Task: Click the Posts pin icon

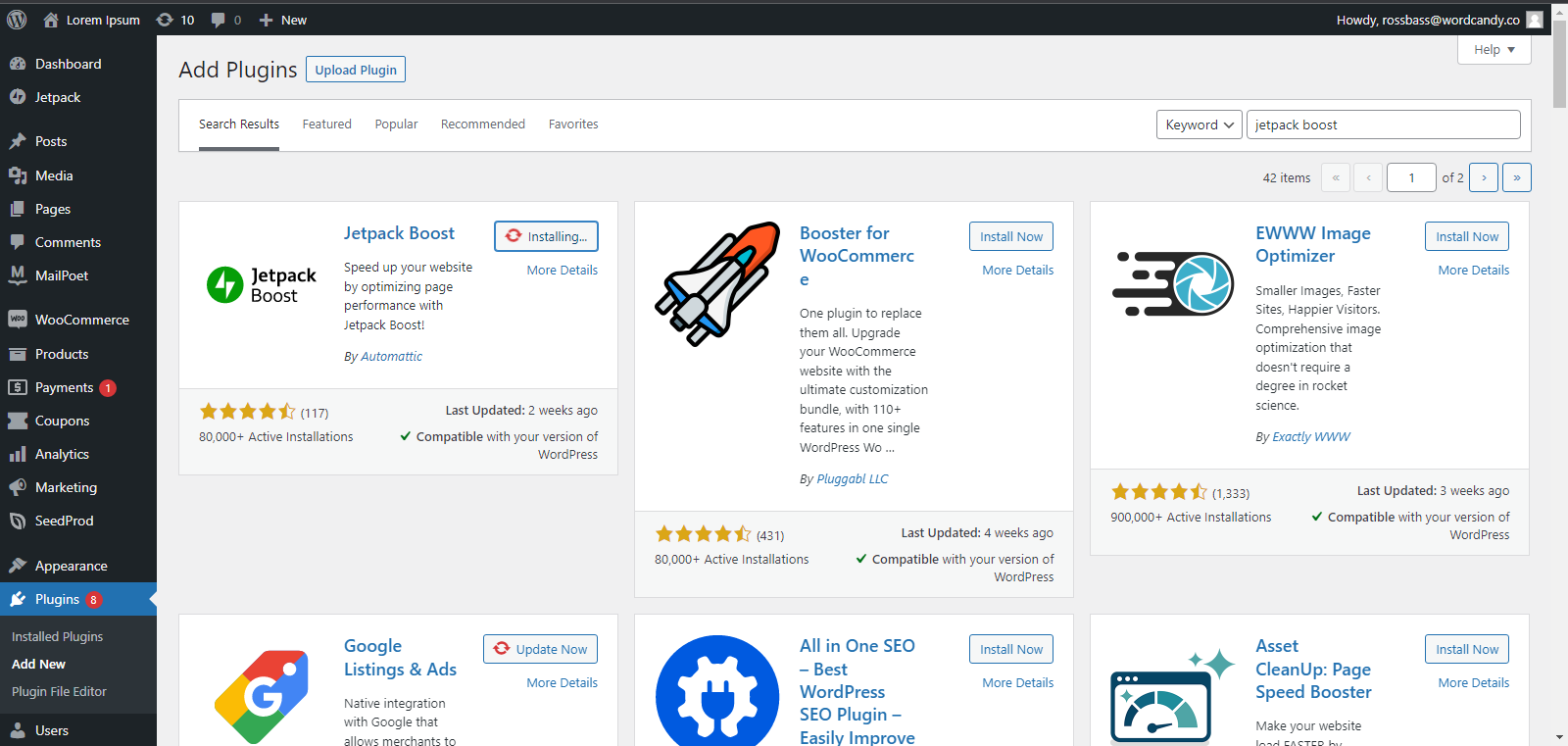Action: [x=18, y=141]
